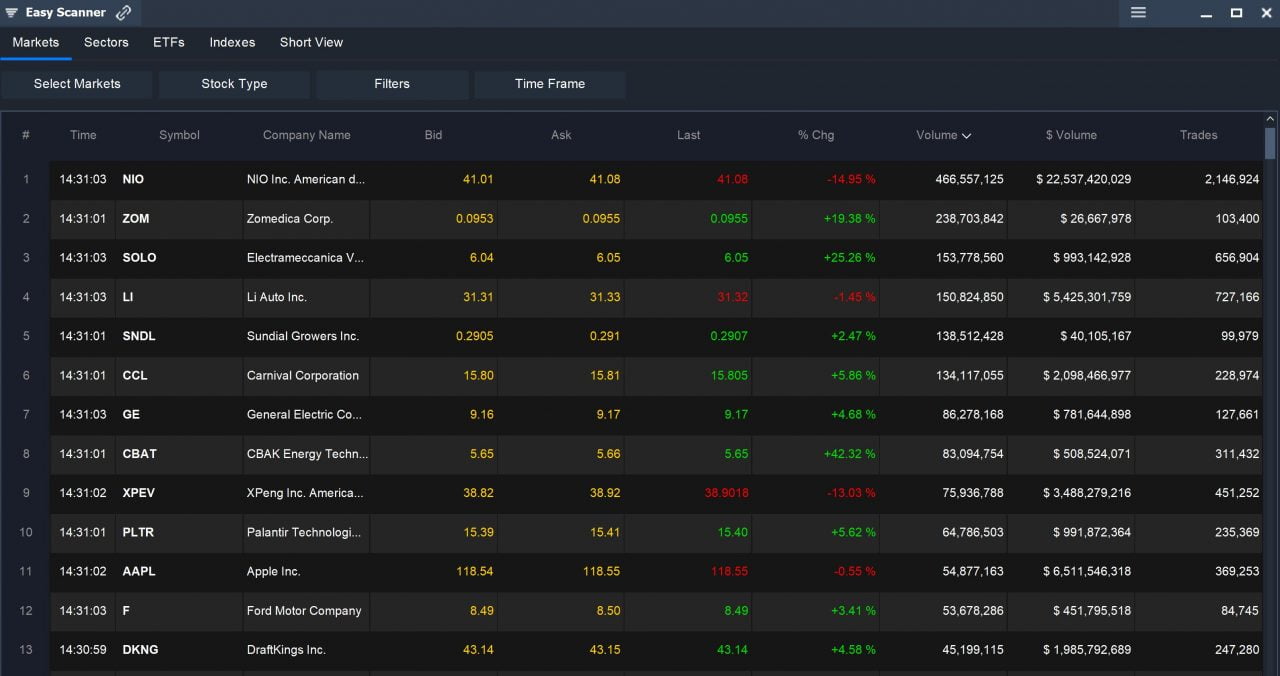Maximize the Easy Scanner window

(x=1236, y=13)
